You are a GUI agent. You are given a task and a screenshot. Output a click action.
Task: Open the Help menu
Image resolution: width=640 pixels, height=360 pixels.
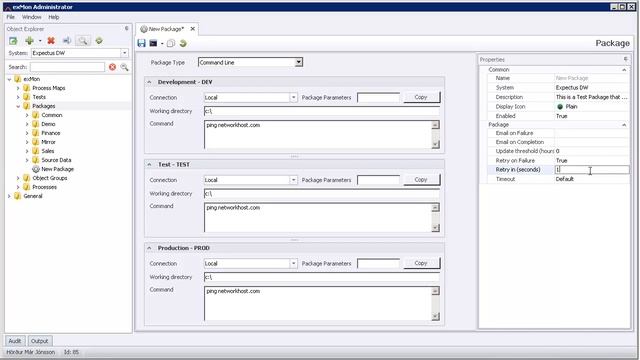[53, 17]
